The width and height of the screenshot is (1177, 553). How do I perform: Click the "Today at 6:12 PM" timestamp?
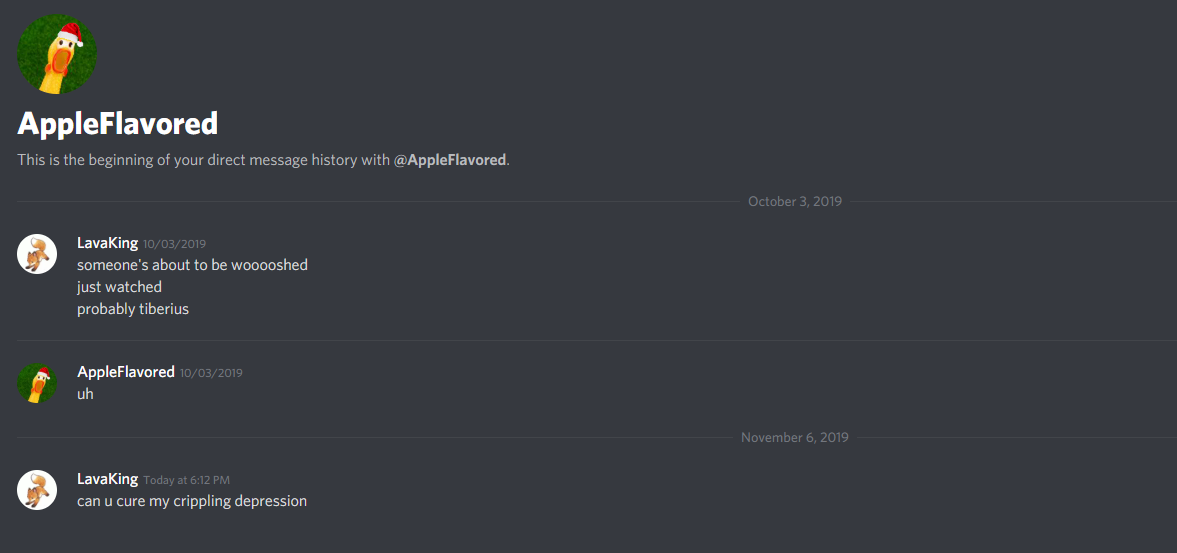187,480
